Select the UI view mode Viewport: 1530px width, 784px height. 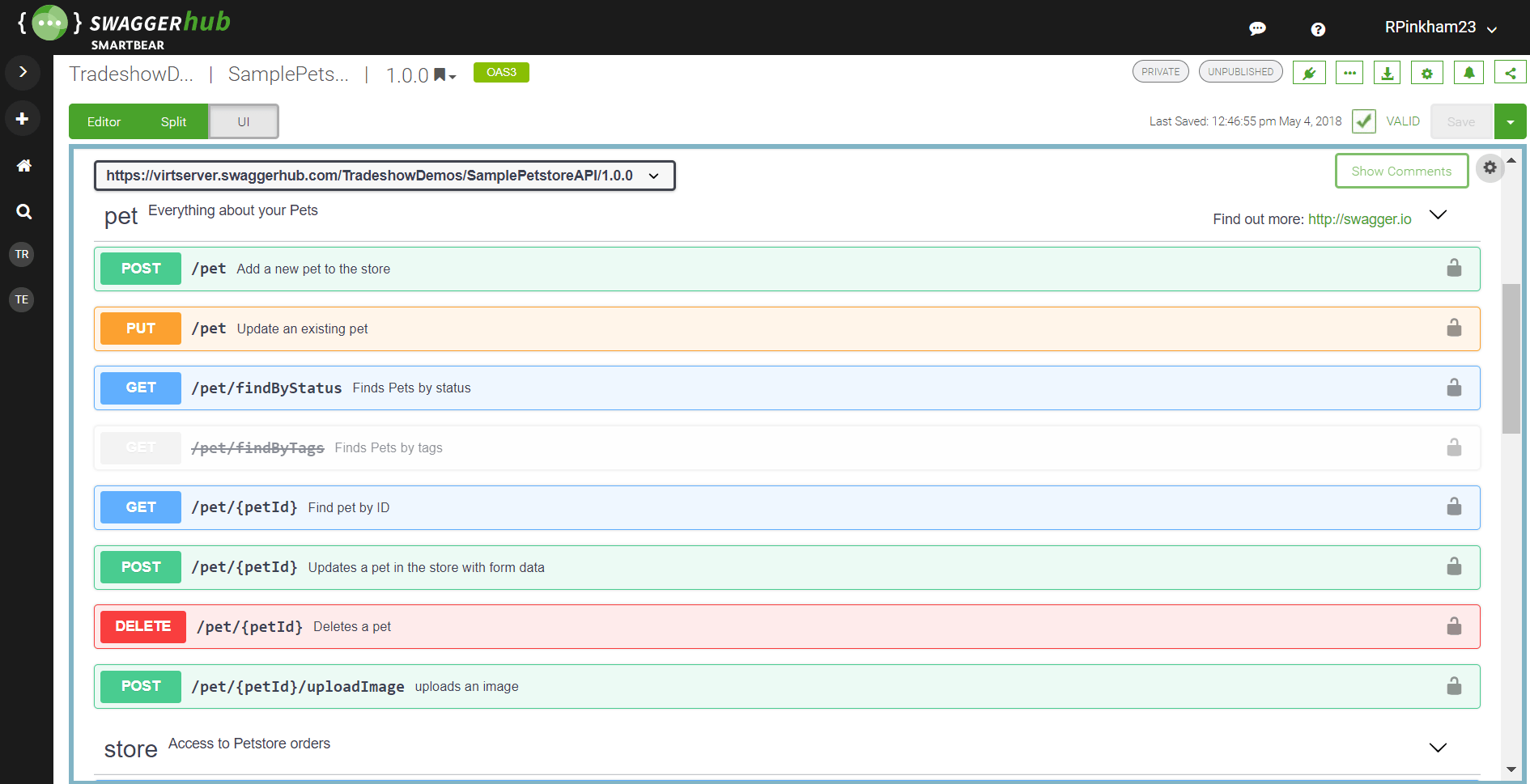(x=243, y=121)
